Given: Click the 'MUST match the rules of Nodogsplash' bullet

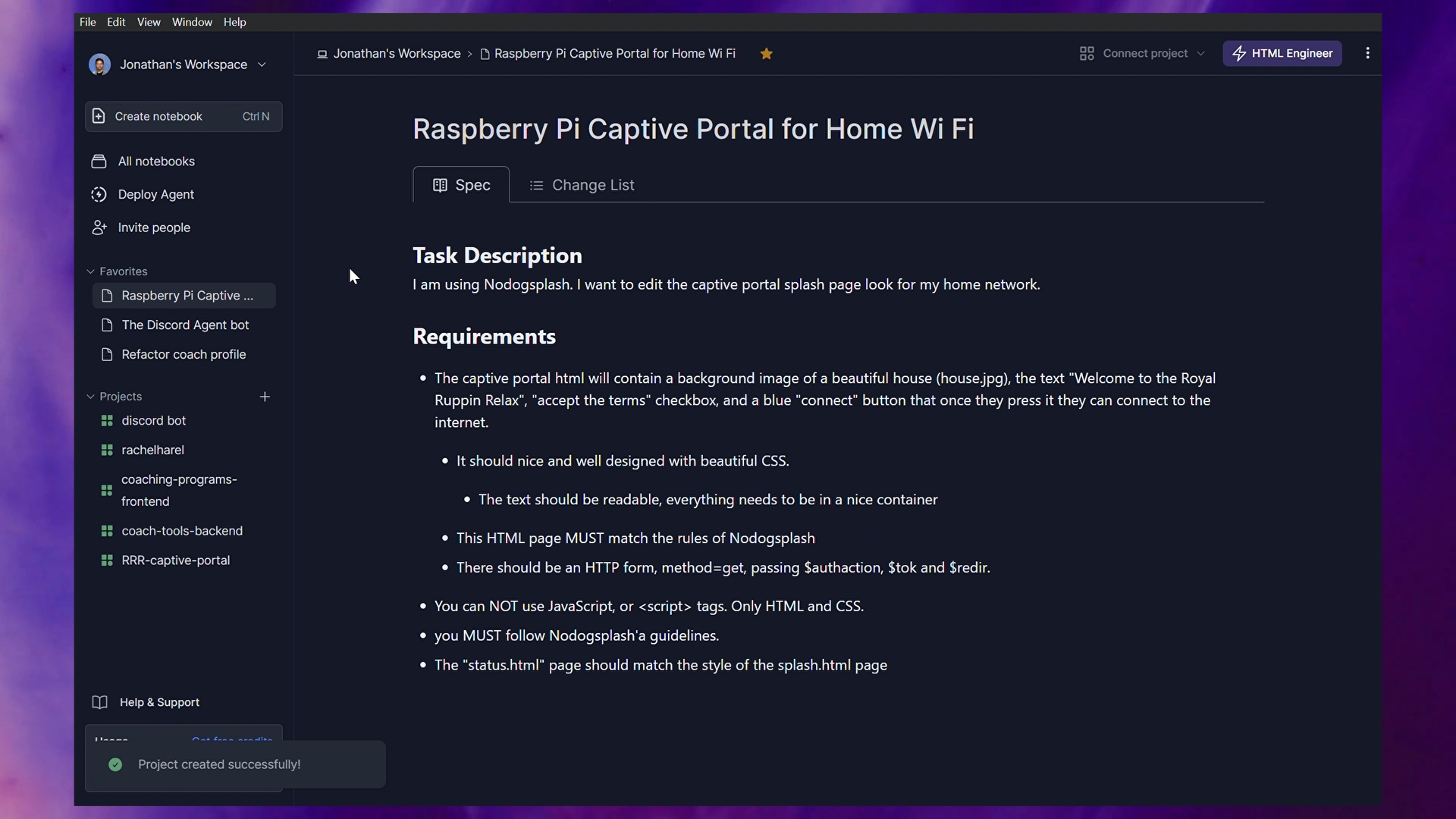Looking at the screenshot, I should click(x=635, y=538).
